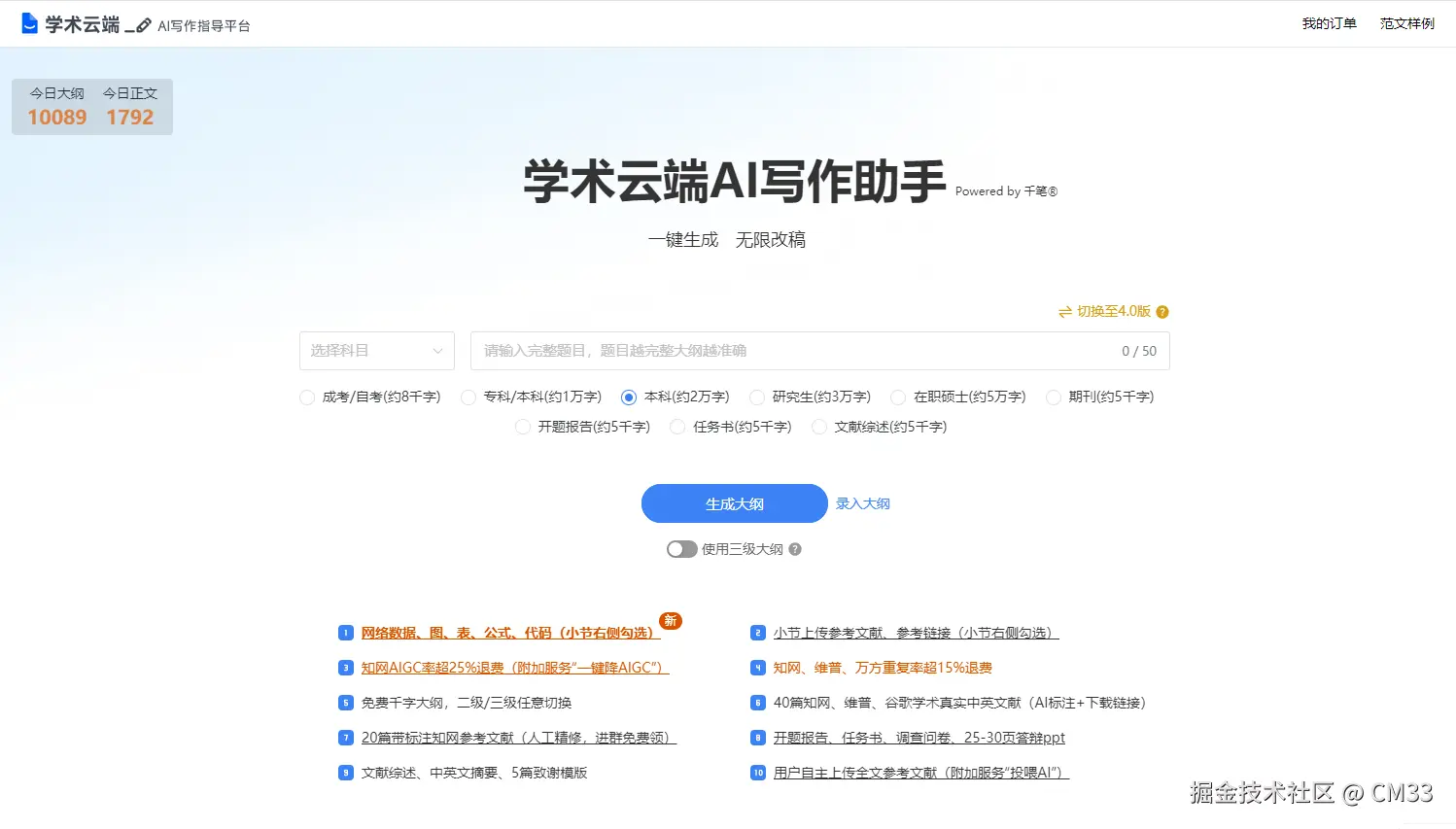Click 40篇知网、维普、谷歌学术 text
The height and width of the screenshot is (829, 1456).
click(x=959, y=703)
